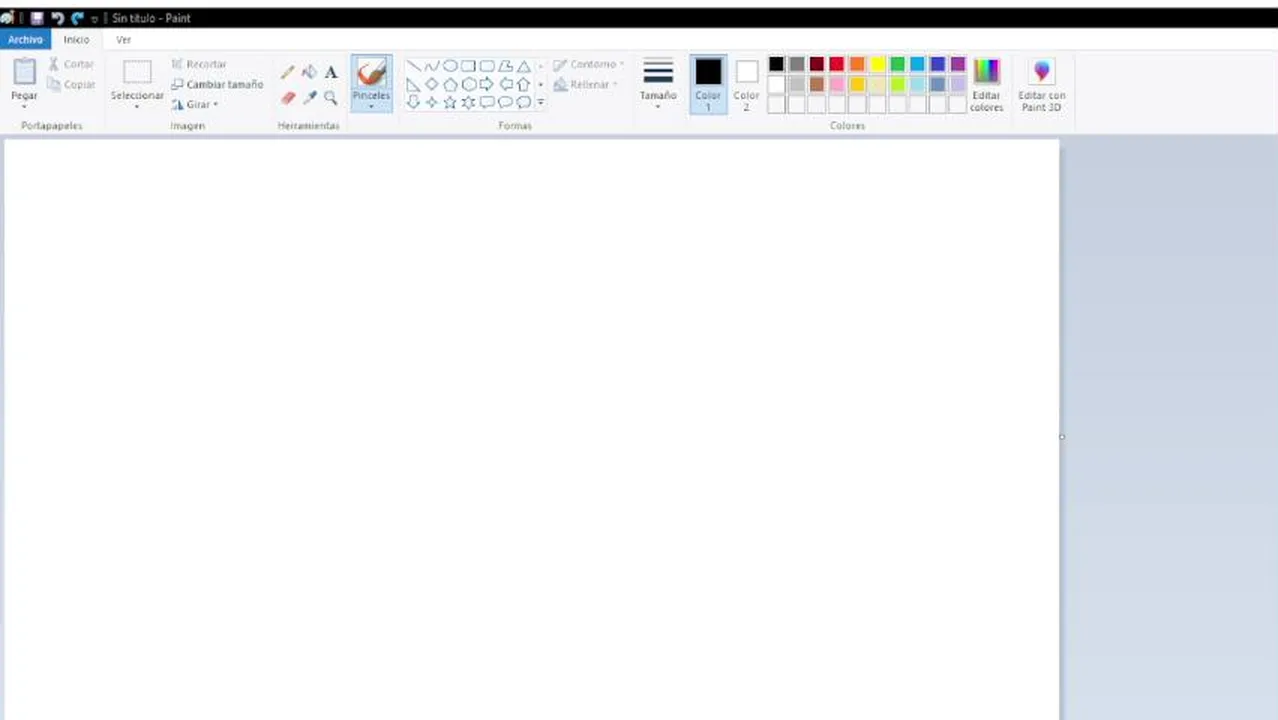Select the Magnifier tool

331,98
